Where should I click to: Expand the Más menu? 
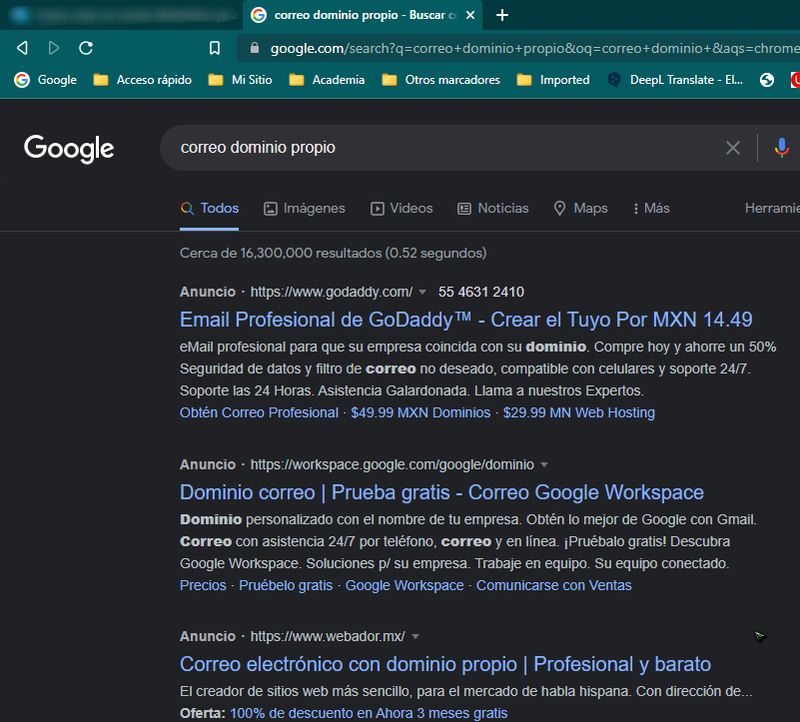(651, 208)
